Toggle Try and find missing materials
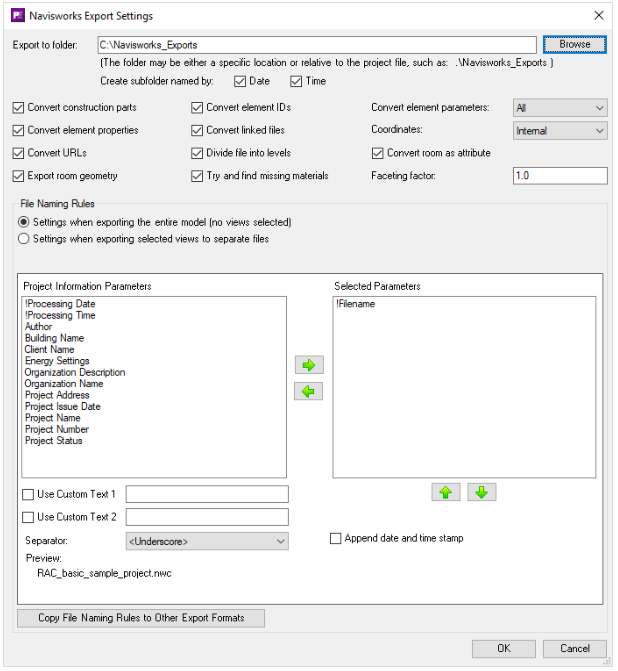Screen dimensions: 618x671 pyautogui.click(x=197, y=176)
